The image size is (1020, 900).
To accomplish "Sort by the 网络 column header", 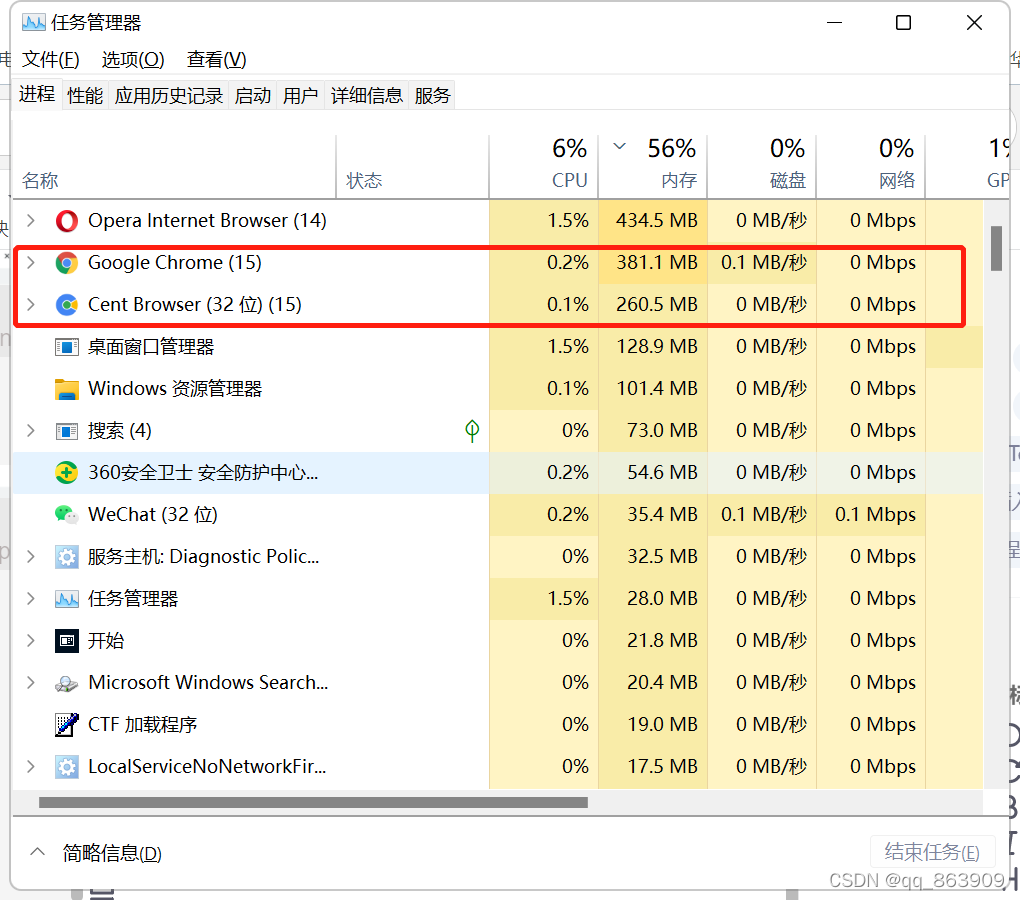I will 871,166.
